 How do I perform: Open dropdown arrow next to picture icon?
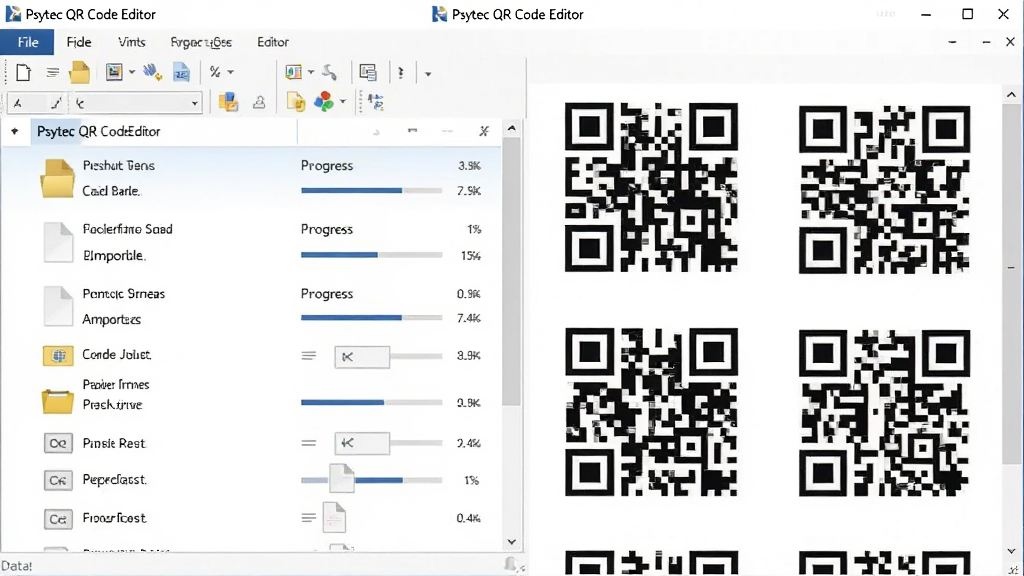[132, 72]
